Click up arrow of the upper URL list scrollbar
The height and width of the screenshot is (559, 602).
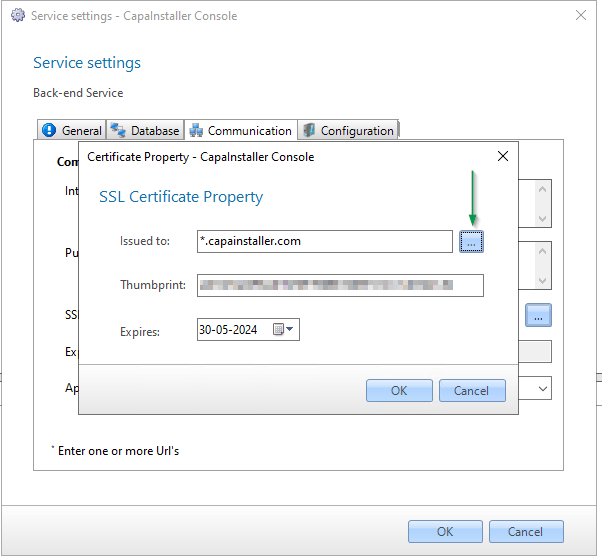click(x=542, y=189)
